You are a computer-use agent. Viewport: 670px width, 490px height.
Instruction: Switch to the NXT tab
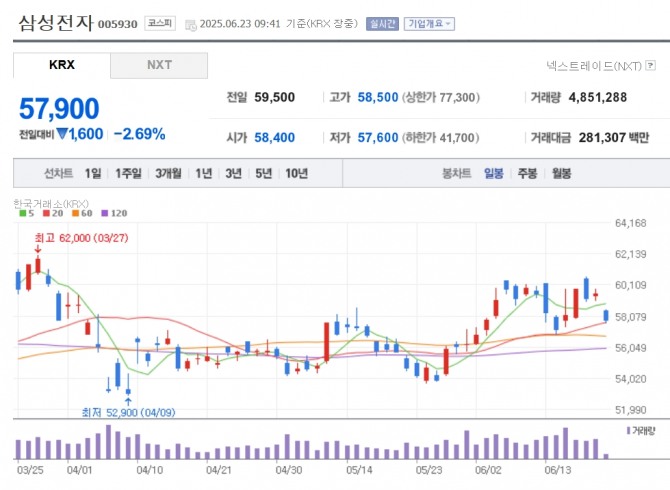pyautogui.click(x=159, y=65)
